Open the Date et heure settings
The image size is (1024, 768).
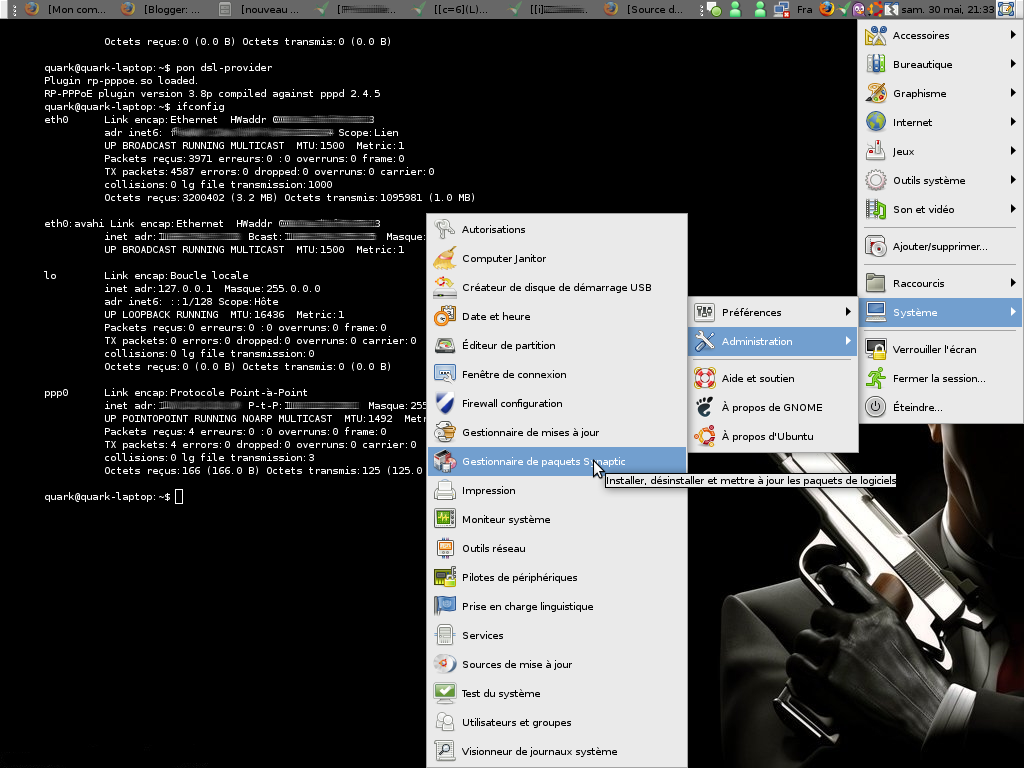557,316
